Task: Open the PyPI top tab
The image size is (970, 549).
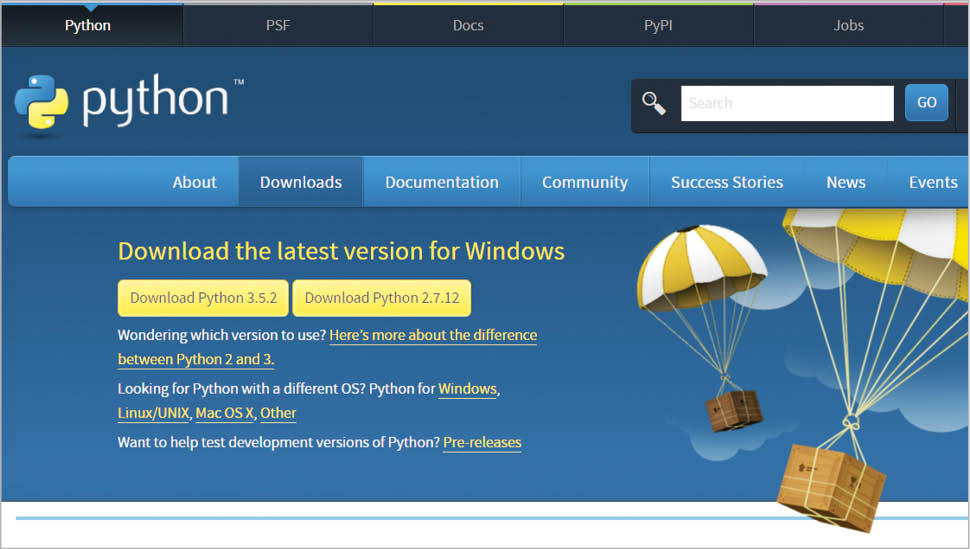Action: [x=658, y=25]
